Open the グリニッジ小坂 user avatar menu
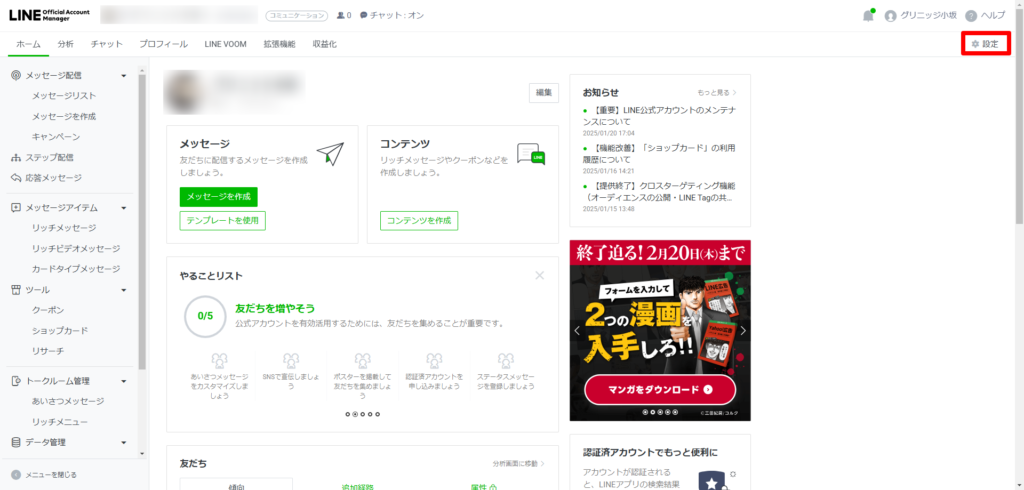 click(x=890, y=16)
